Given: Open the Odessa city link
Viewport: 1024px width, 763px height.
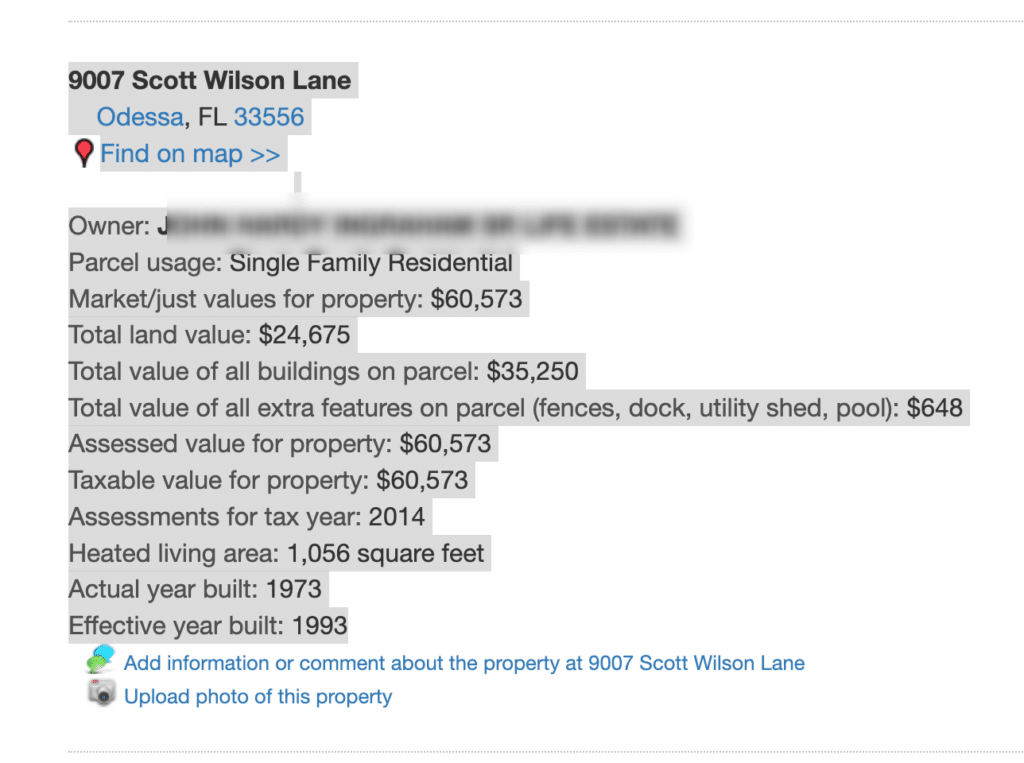Looking at the screenshot, I should (x=140, y=117).
